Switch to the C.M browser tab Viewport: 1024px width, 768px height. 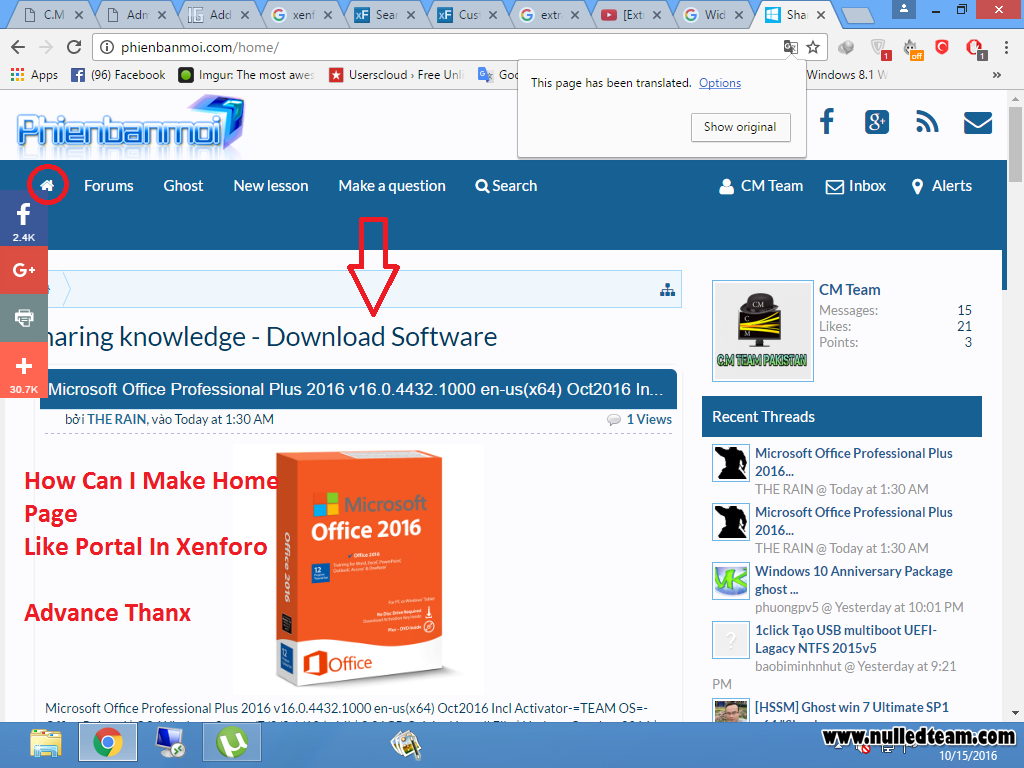click(52, 14)
